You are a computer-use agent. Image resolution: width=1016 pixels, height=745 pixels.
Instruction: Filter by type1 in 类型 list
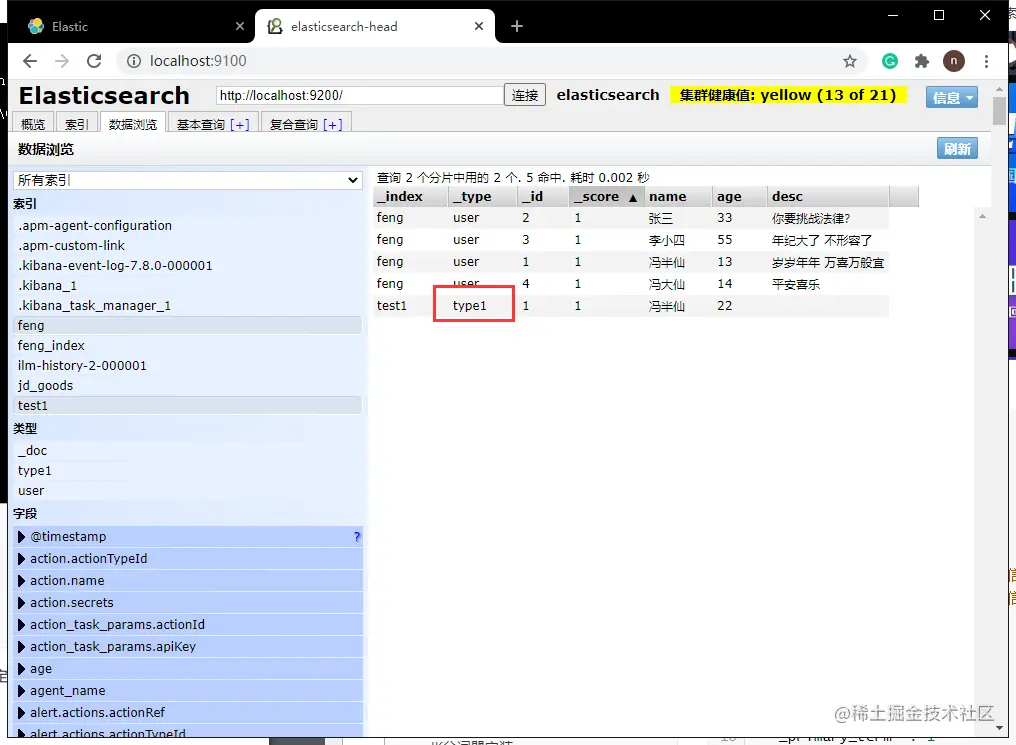tap(187, 470)
